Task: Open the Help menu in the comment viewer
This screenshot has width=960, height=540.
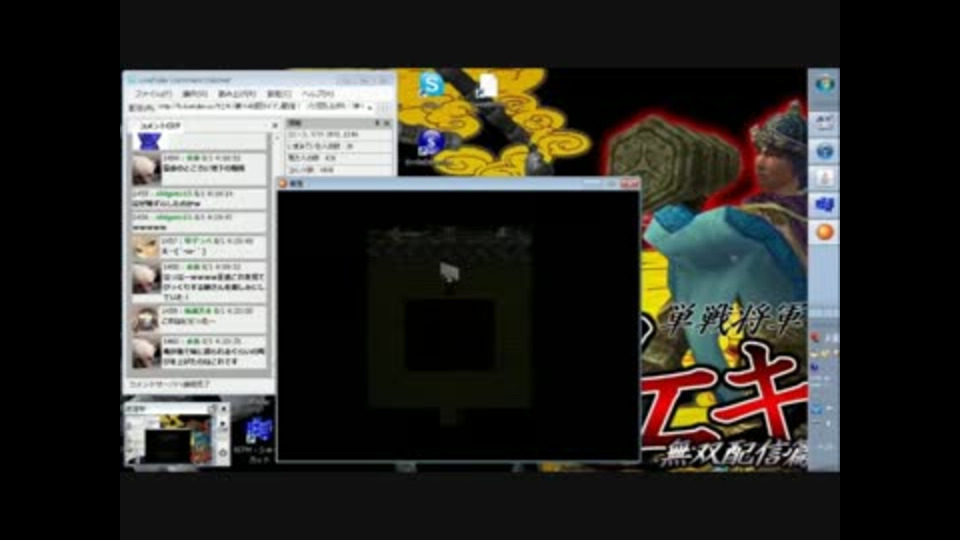Action: 318,94
